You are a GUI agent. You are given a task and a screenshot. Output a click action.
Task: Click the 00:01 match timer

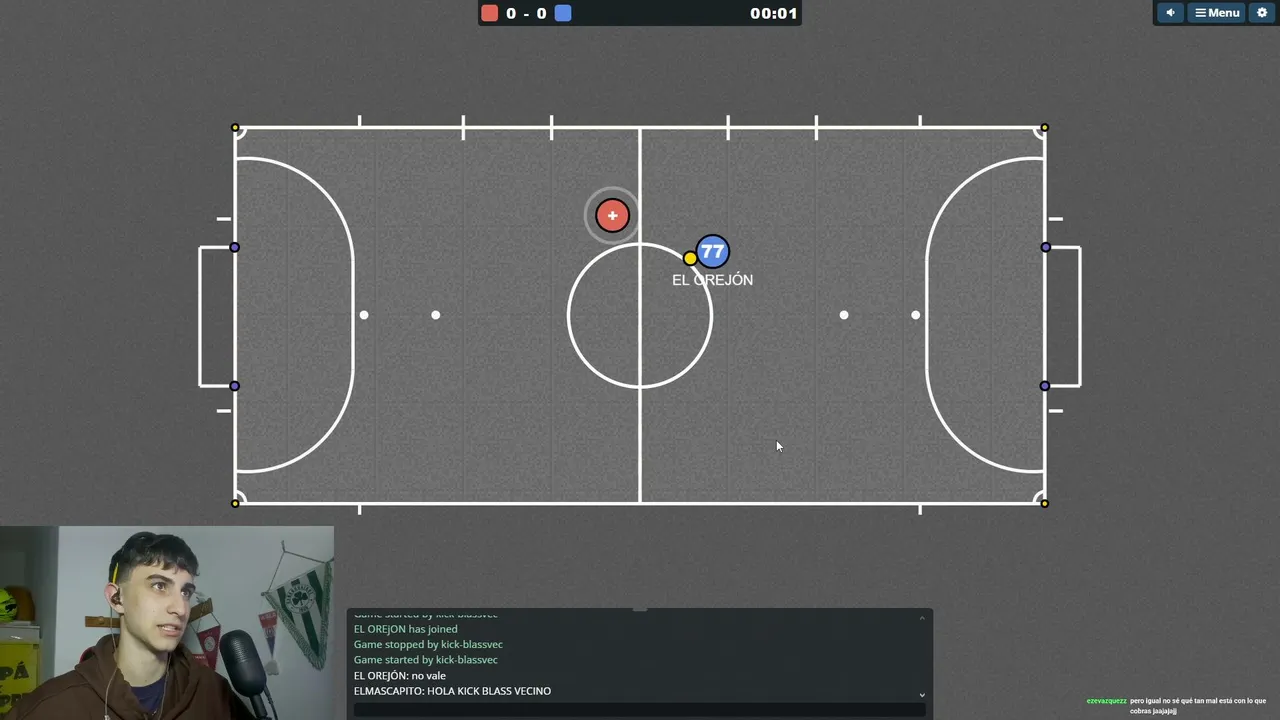point(773,13)
